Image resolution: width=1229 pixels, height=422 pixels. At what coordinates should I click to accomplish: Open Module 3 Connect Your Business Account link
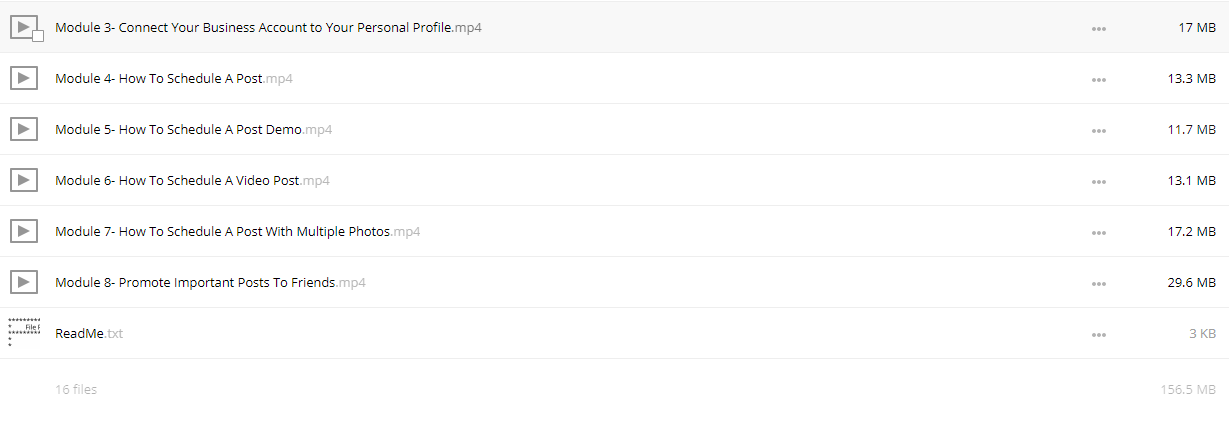[x=269, y=27]
